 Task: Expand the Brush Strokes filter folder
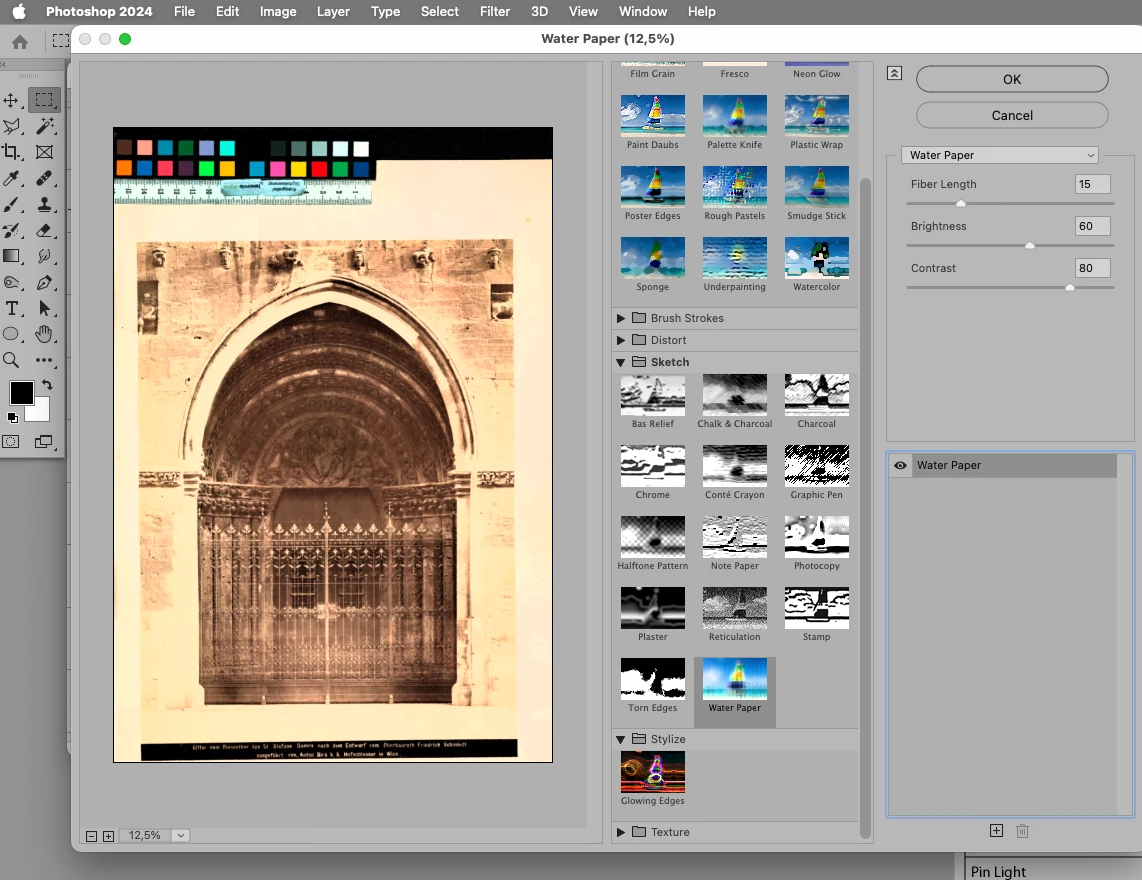coord(621,318)
